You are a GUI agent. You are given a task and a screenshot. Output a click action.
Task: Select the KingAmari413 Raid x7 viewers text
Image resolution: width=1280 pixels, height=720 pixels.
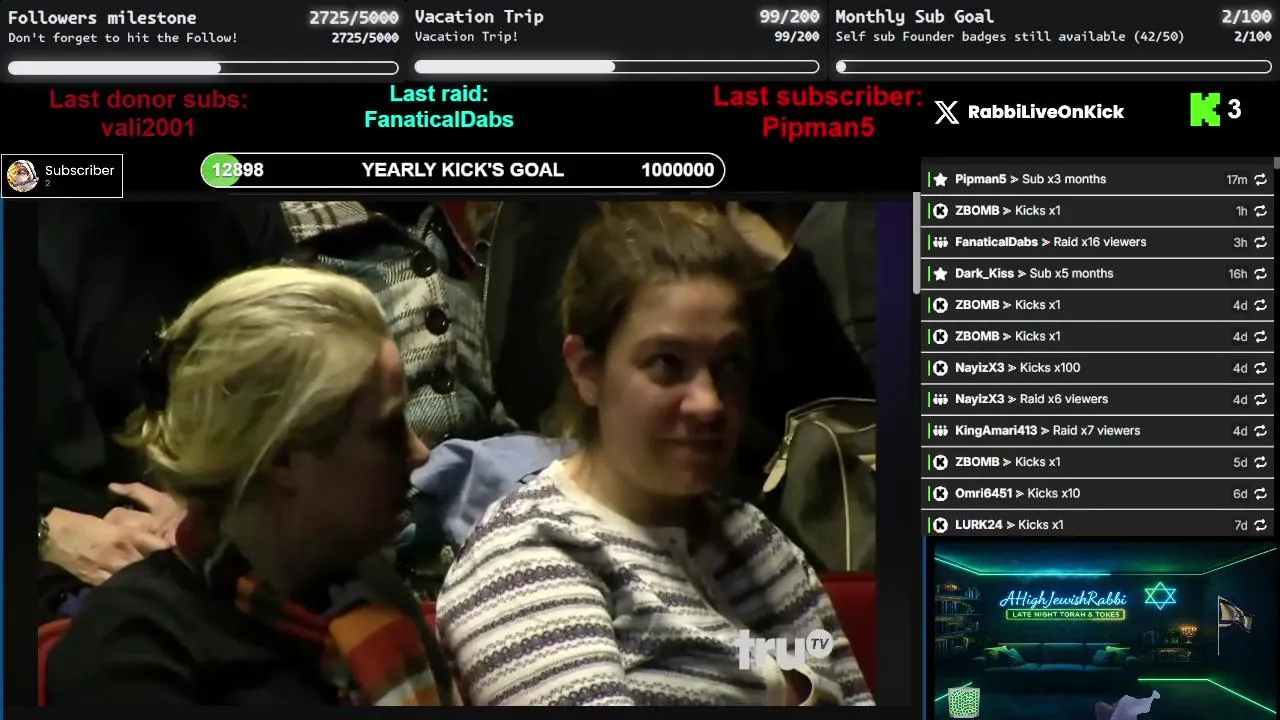click(1048, 431)
